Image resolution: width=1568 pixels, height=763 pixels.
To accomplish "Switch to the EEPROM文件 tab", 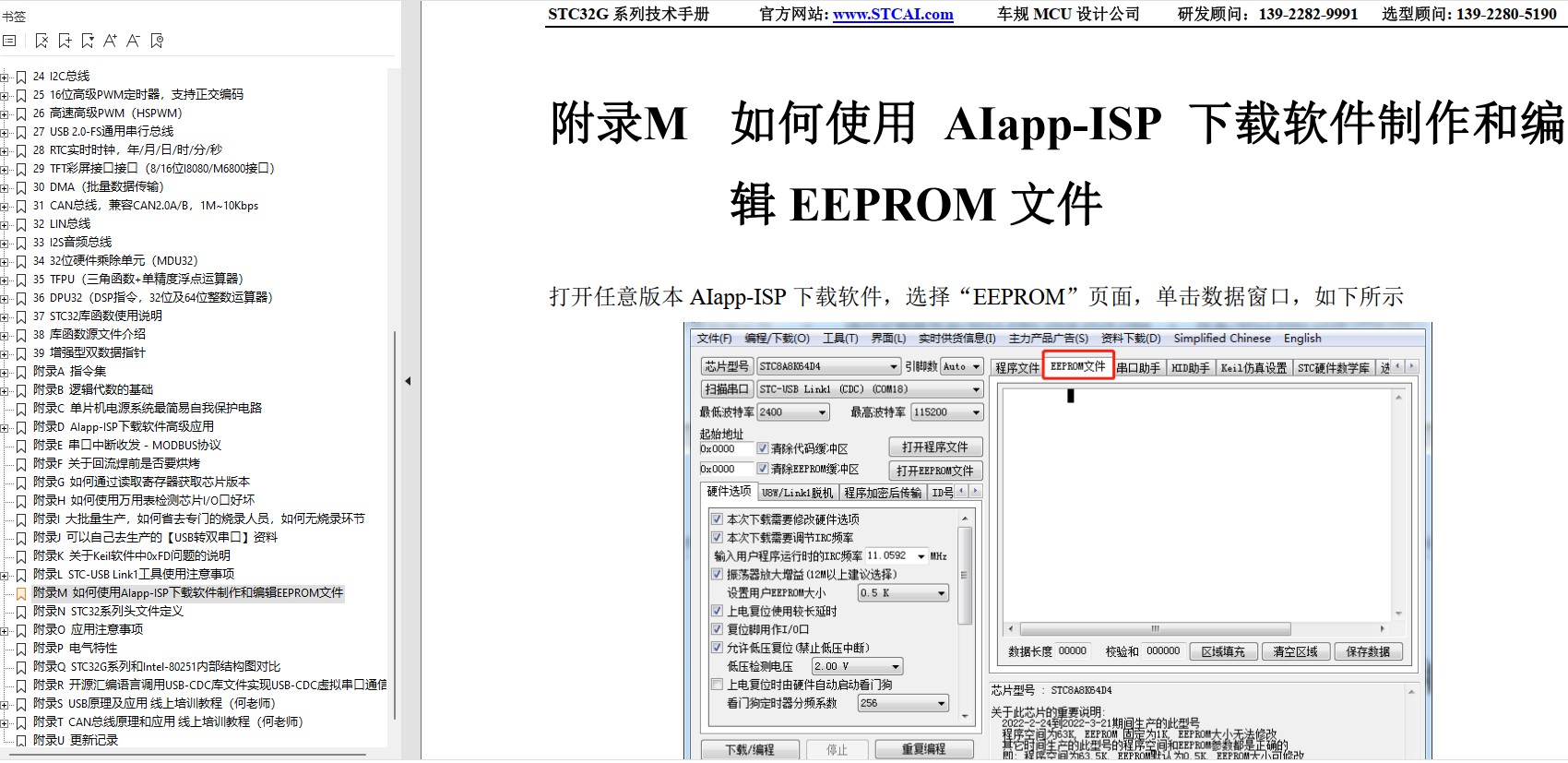I will [1078, 366].
